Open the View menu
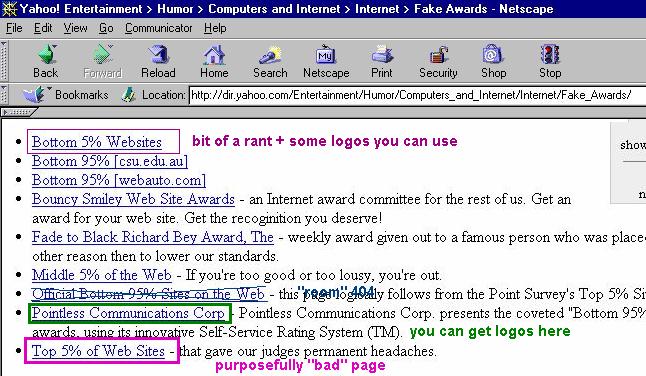Viewport: 646px width, 376px height. pos(75,28)
